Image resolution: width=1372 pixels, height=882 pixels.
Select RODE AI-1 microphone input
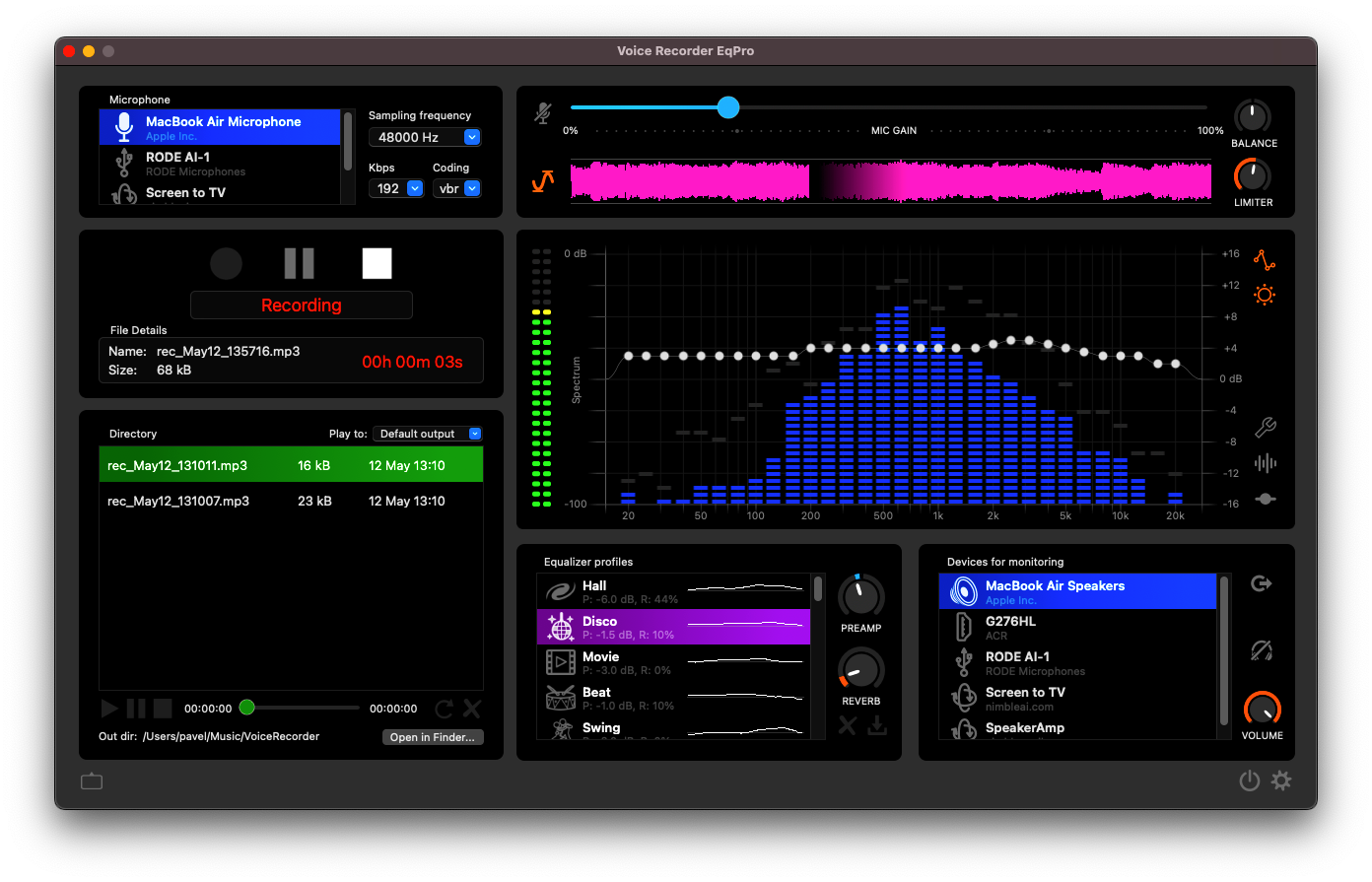(x=220, y=163)
